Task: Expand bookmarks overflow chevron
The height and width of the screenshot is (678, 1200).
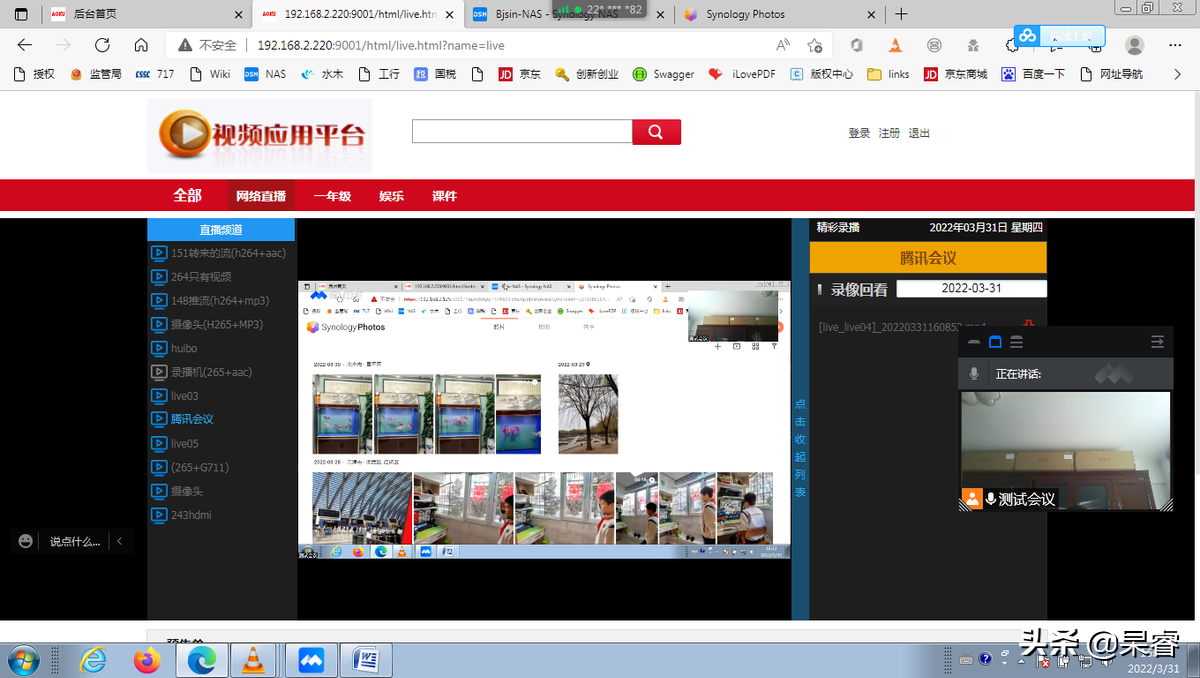Action: point(1177,74)
